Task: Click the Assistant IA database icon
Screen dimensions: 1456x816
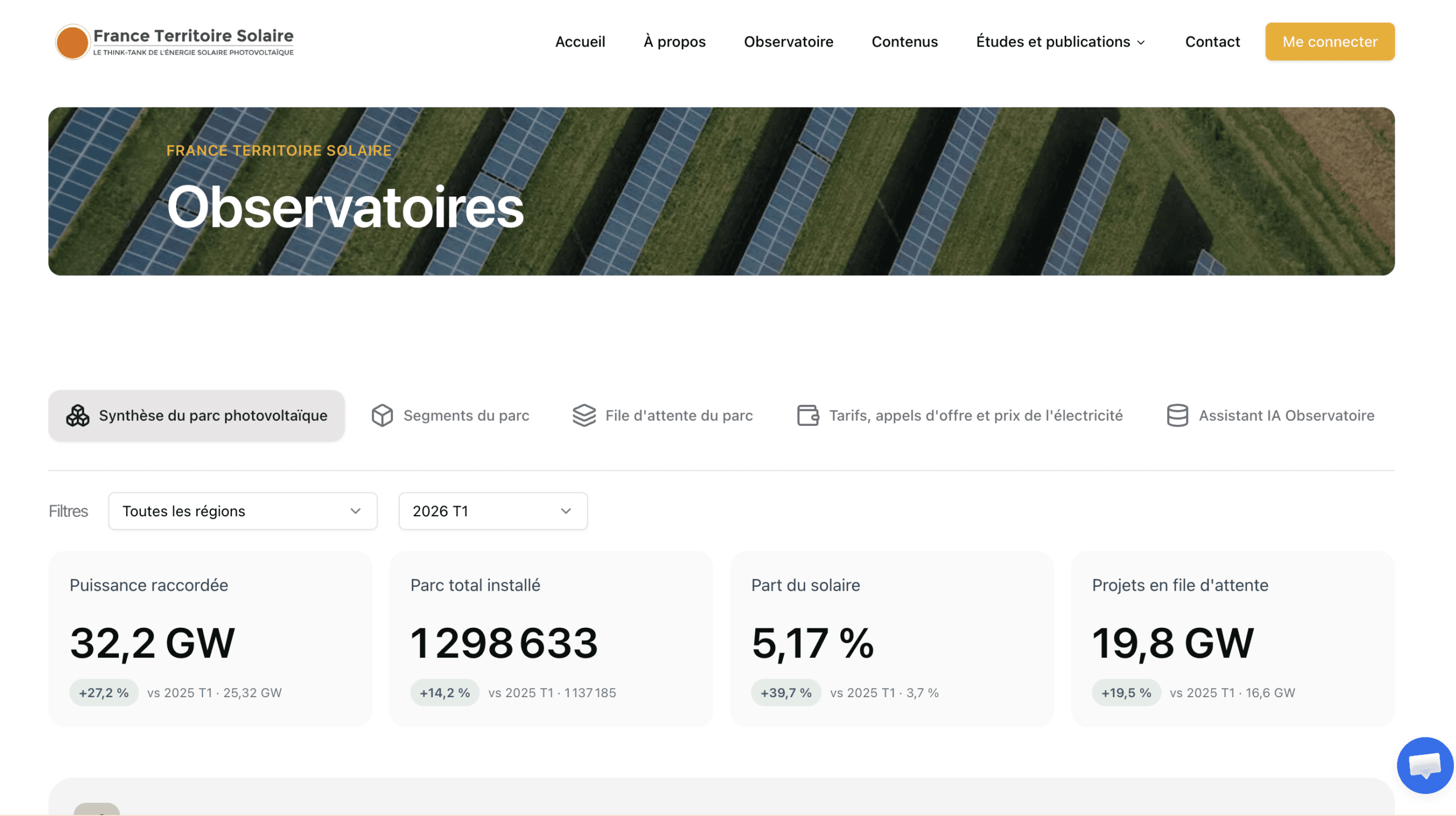Action: tap(1177, 416)
